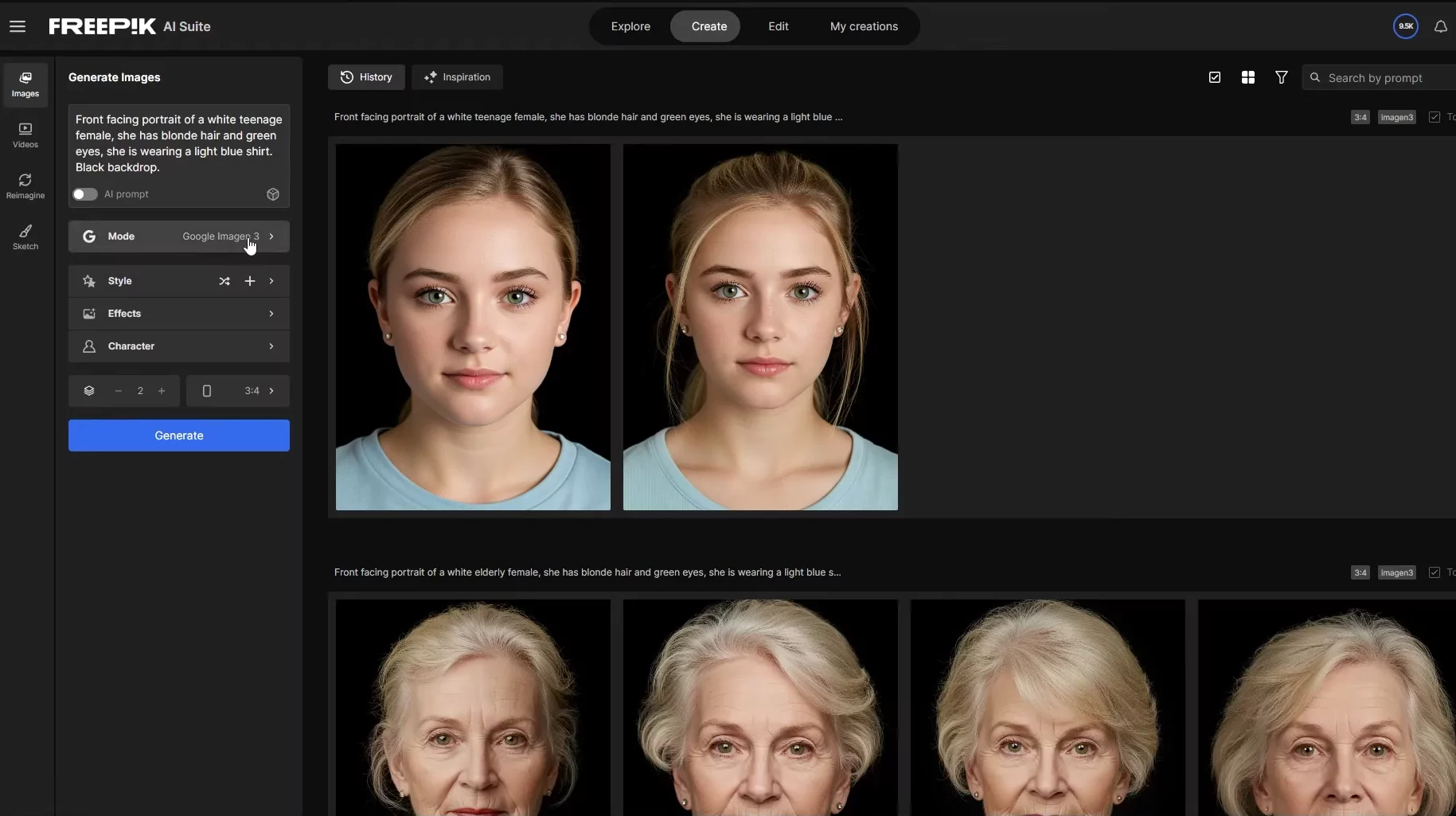Check the select box for elderly female row
Screen dimensions: 1456x816
[x=1435, y=572]
